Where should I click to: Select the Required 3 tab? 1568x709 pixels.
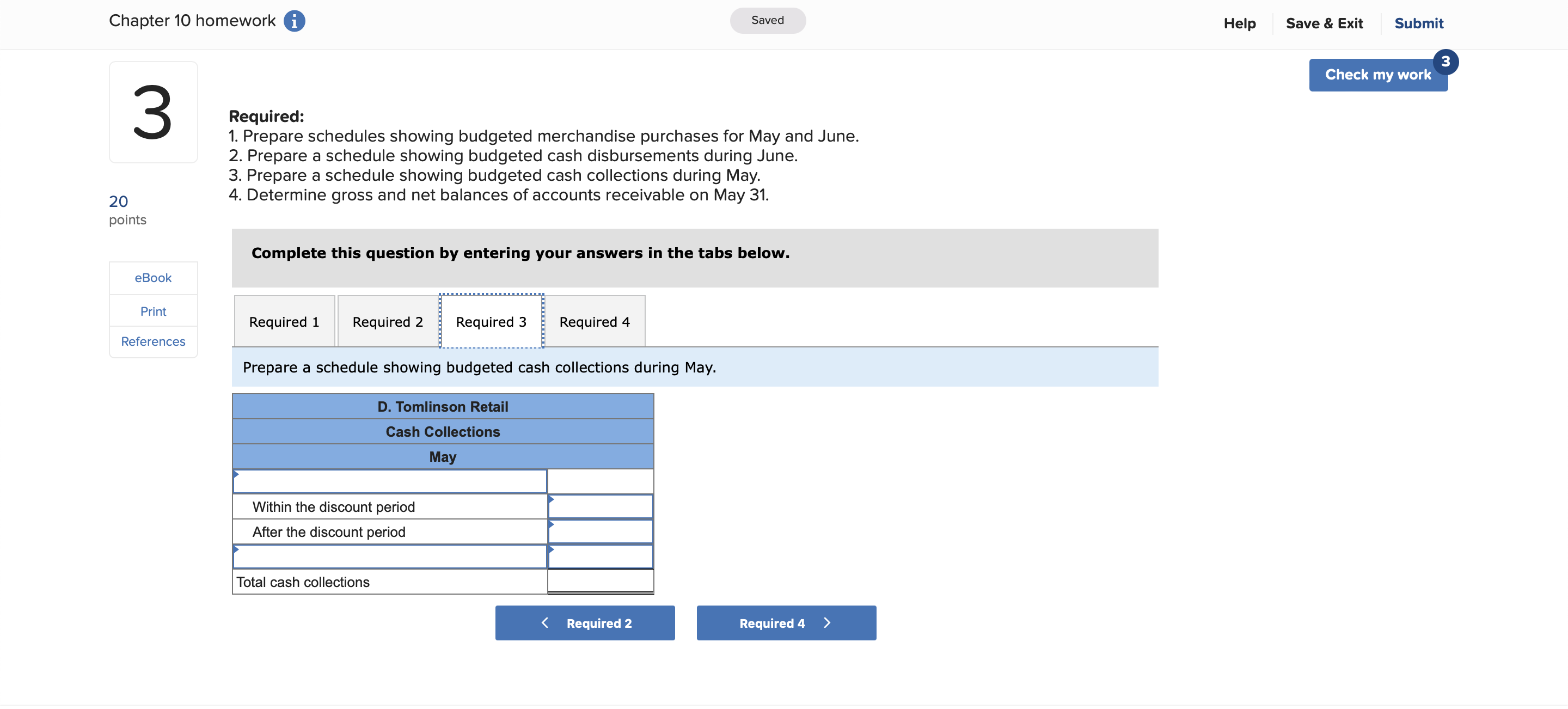coord(491,321)
